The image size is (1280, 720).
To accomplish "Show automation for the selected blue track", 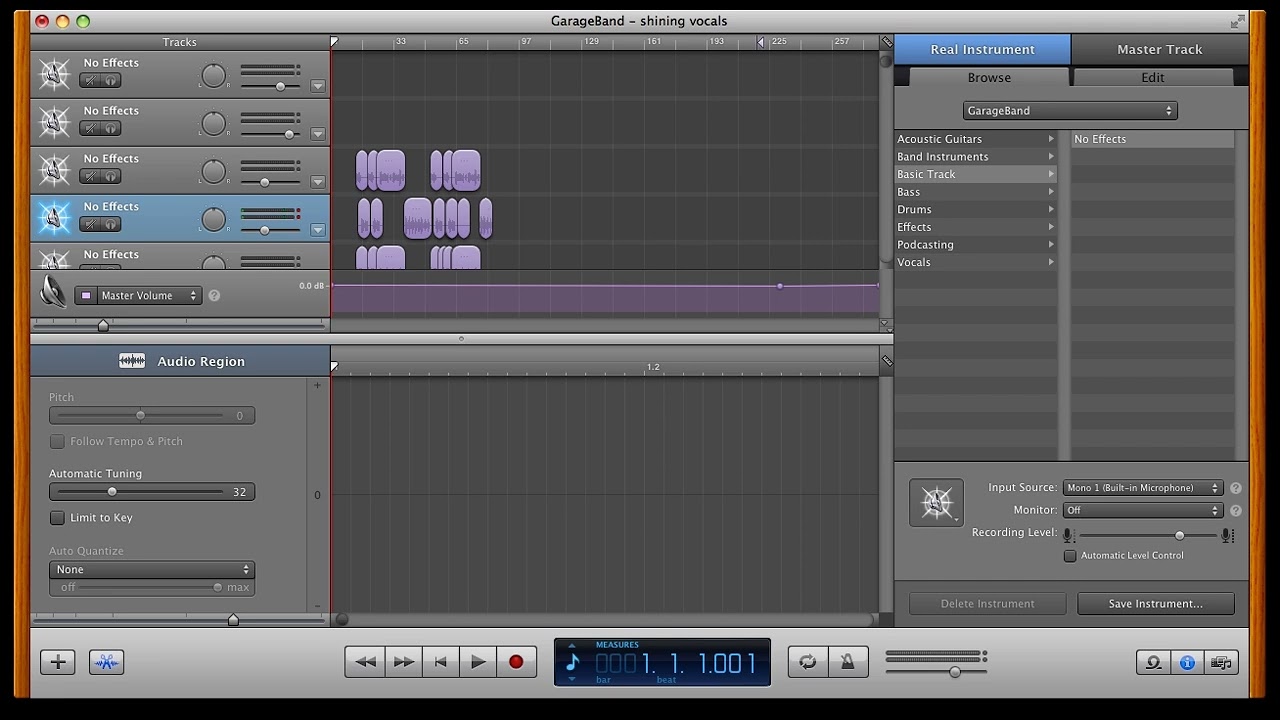I will 318,230.
